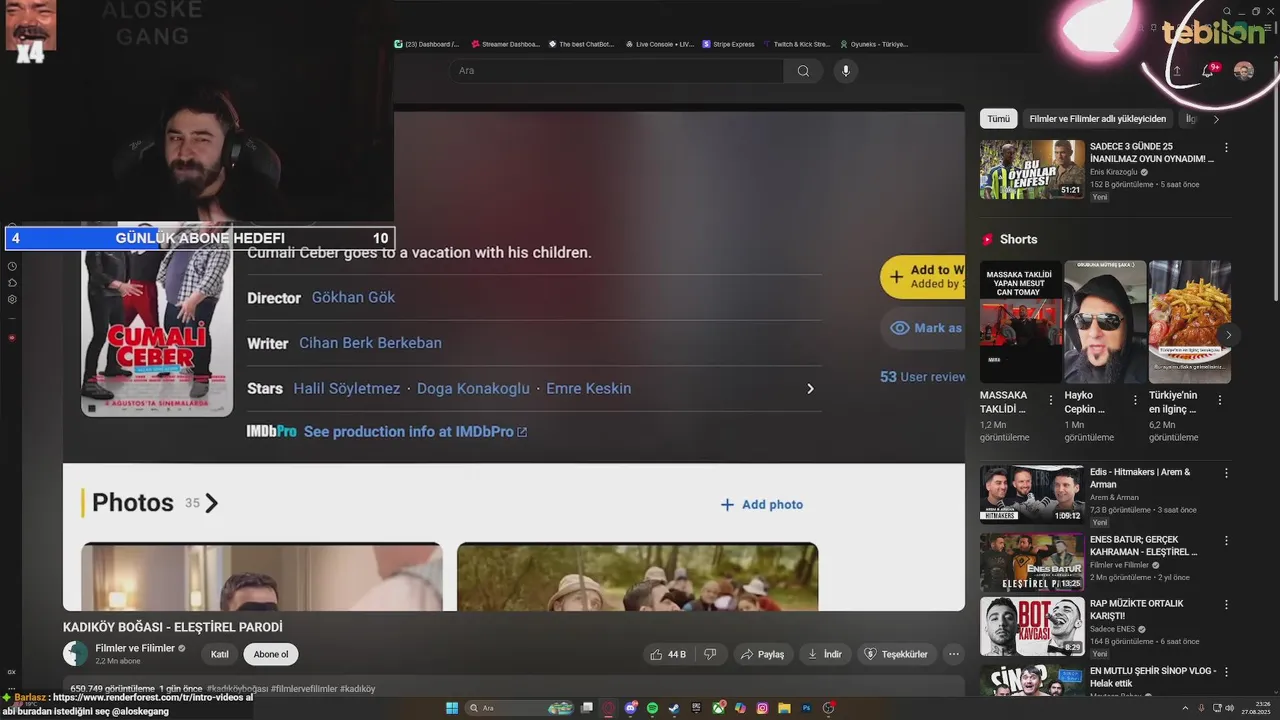This screenshot has width=1280, height=720.
Task: Click the Windows taskbar search box
Action: [520, 708]
